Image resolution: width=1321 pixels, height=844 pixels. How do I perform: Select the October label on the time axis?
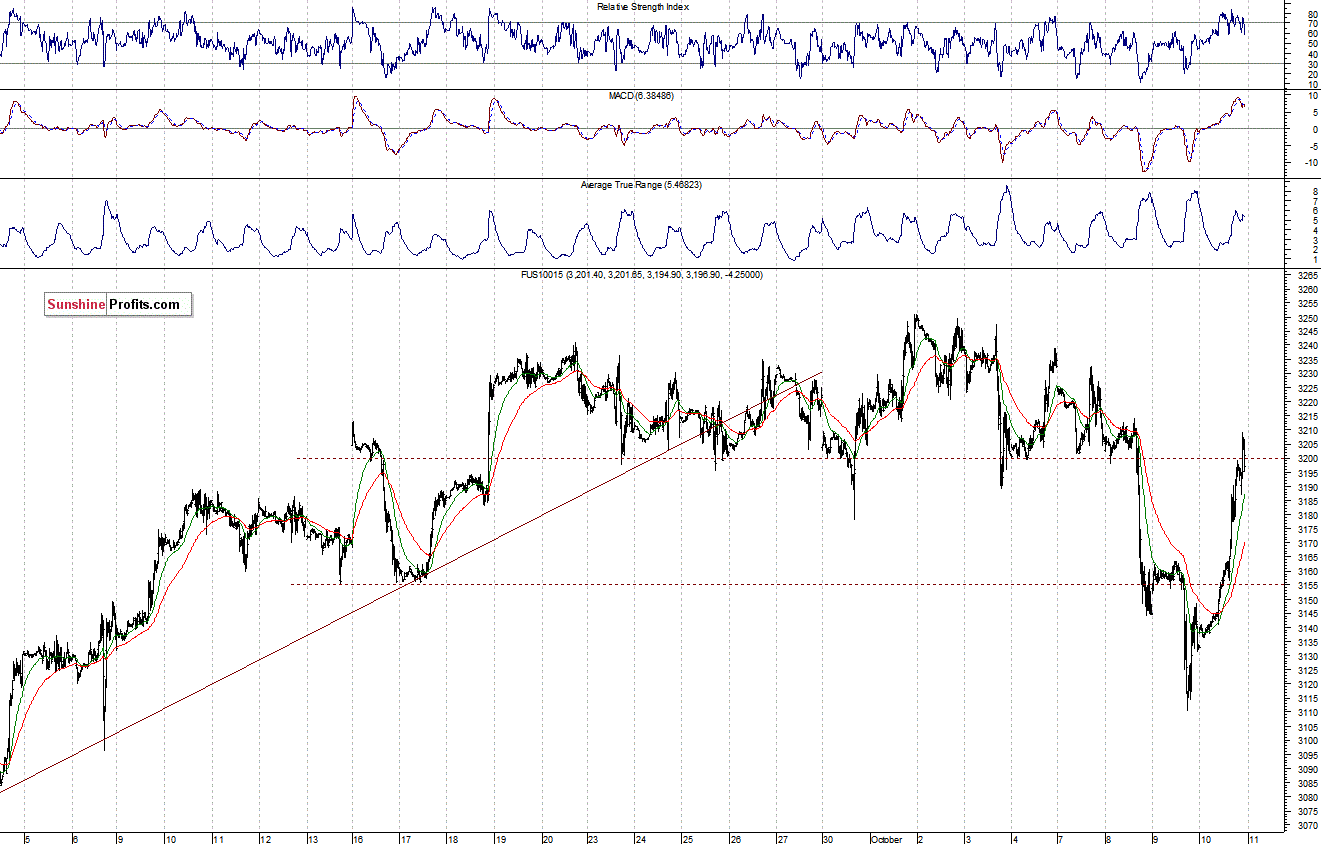(888, 838)
